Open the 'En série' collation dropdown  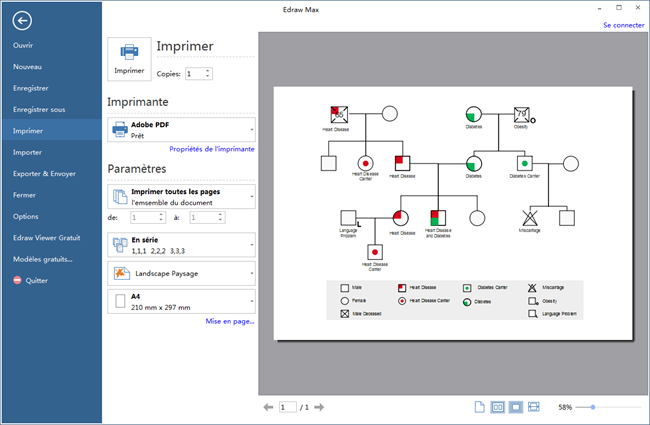(181, 245)
